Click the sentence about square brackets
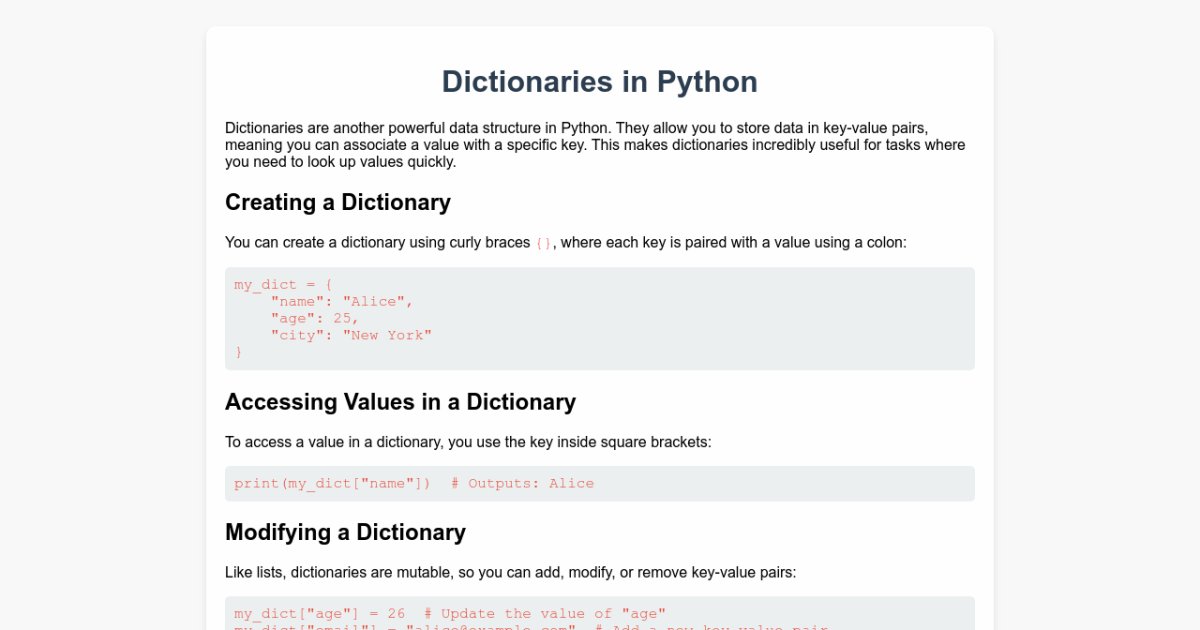Screen dimensions: 1200x630 pos(467,442)
